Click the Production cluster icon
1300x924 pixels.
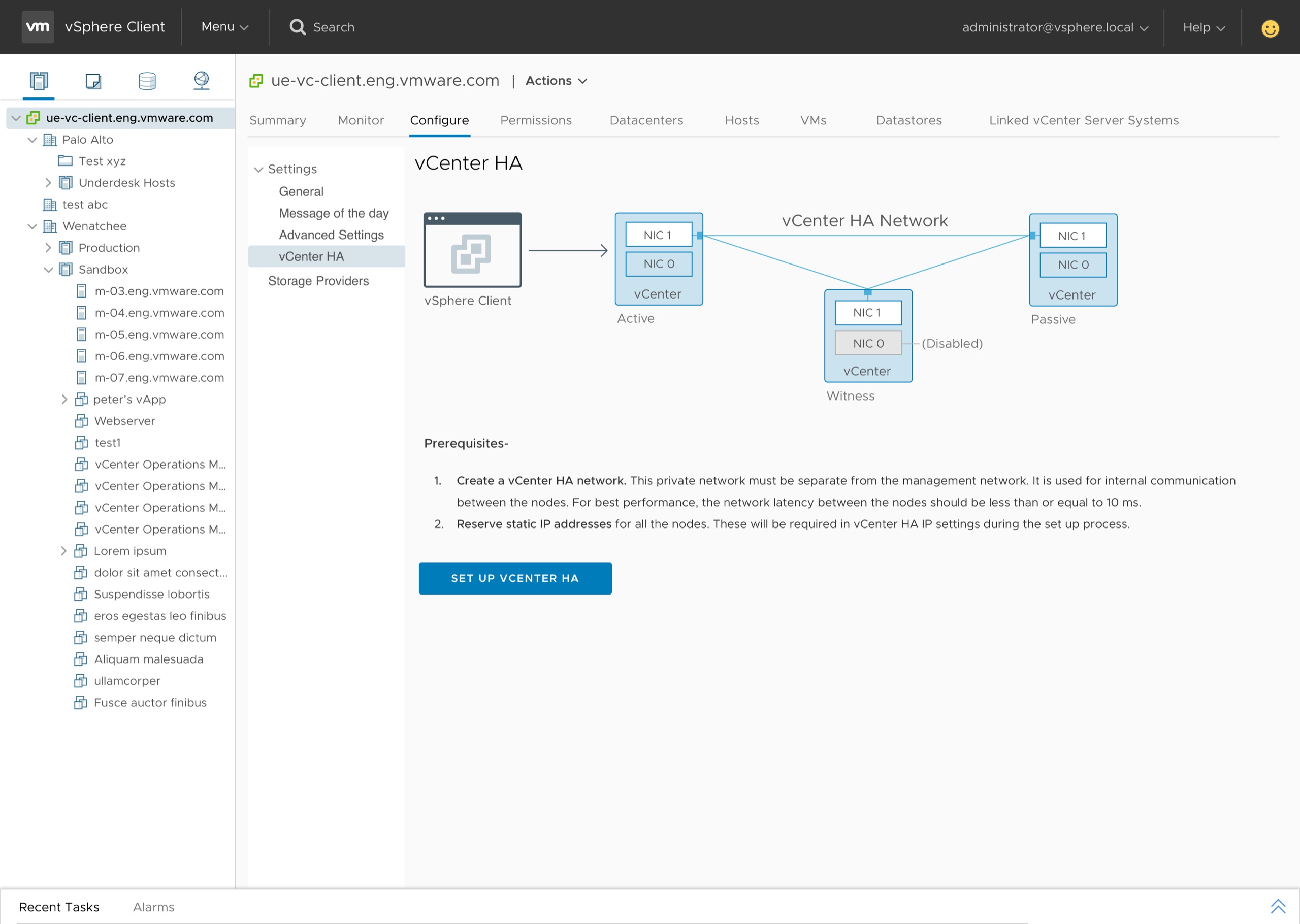tap(66, 248)
